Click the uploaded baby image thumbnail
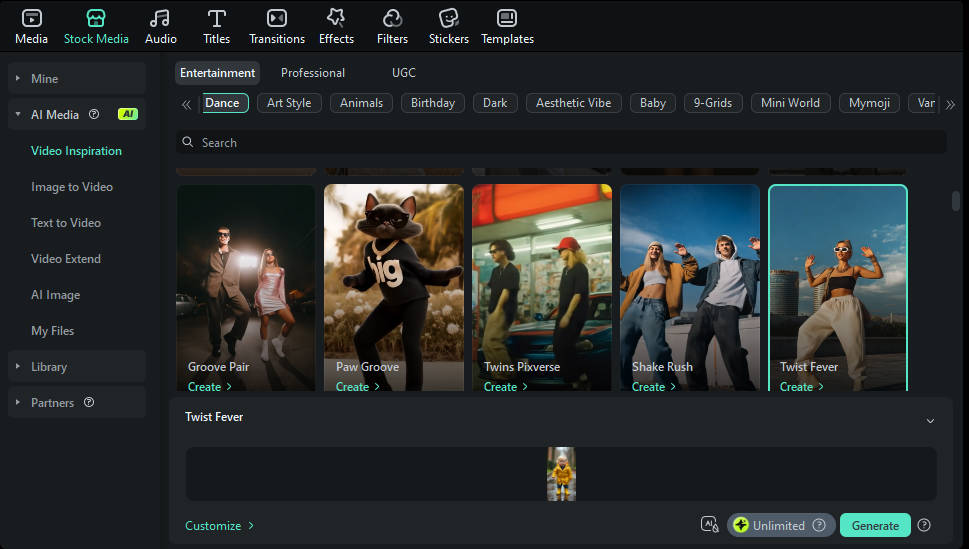Image resolution: width=969 pixels, height=549 pixels. pyautogui.click(x=561, y=474)
